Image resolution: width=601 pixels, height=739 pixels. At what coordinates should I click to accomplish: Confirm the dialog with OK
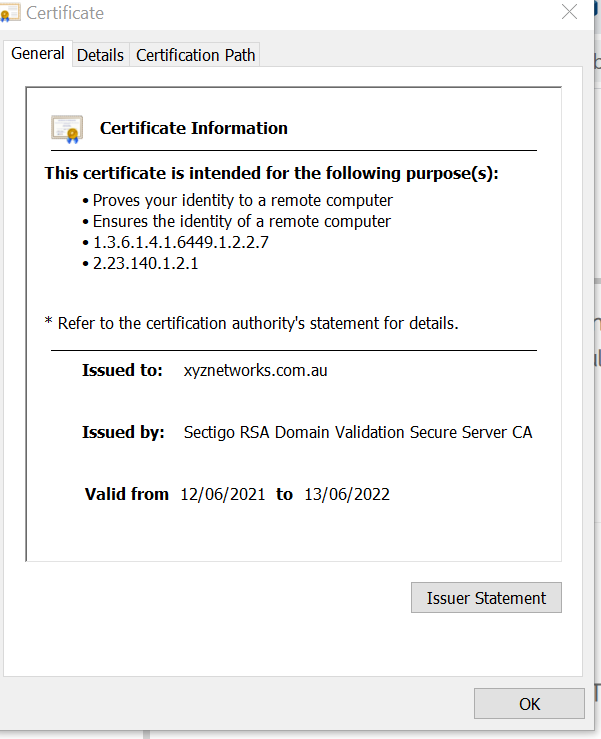pyautogui.click(x=529, y=704)
